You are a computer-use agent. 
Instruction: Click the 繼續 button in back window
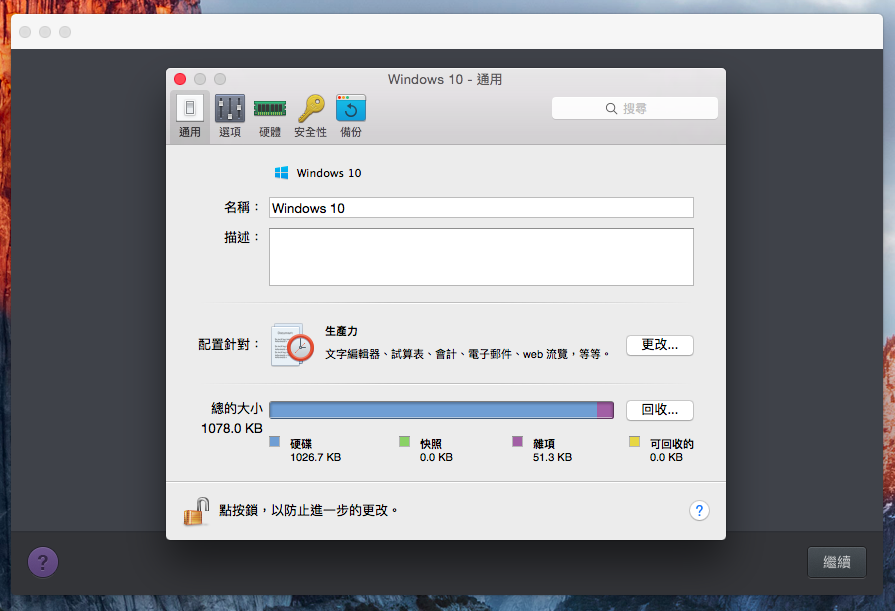837,562
